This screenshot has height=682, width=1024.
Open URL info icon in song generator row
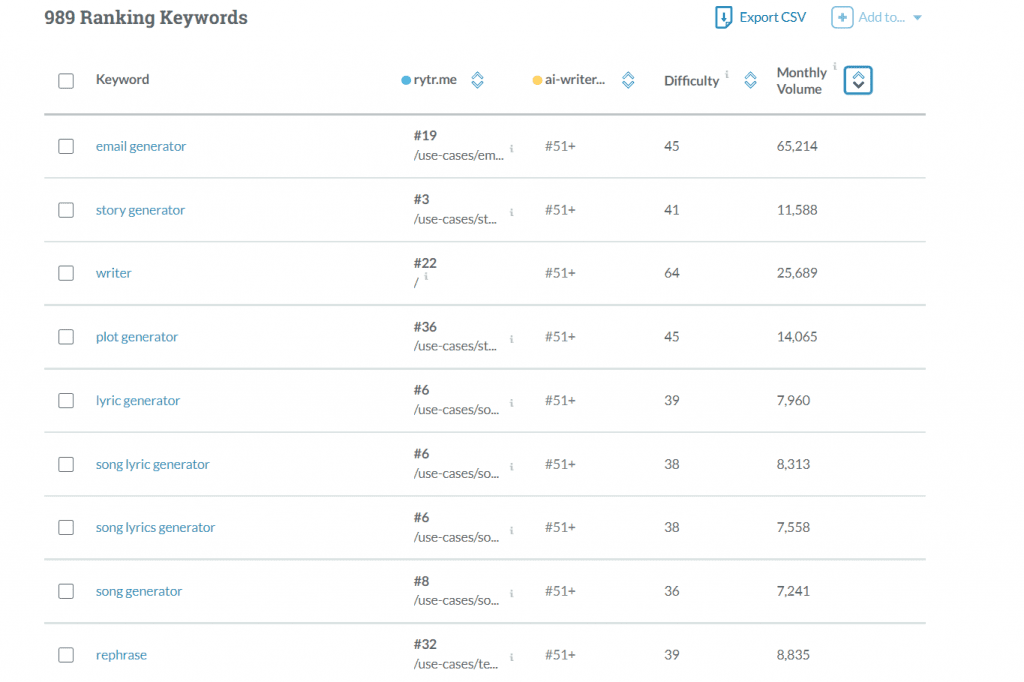coord(511,593)
